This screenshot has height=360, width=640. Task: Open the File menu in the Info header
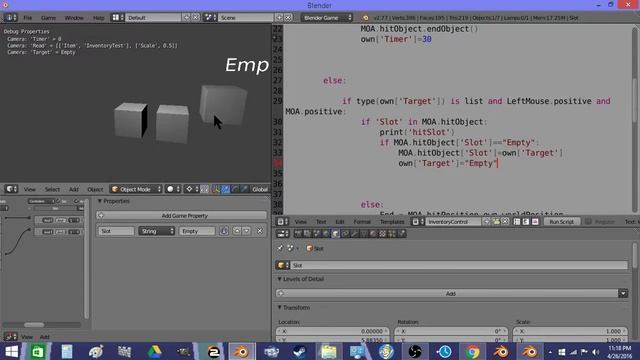point(27,18)
